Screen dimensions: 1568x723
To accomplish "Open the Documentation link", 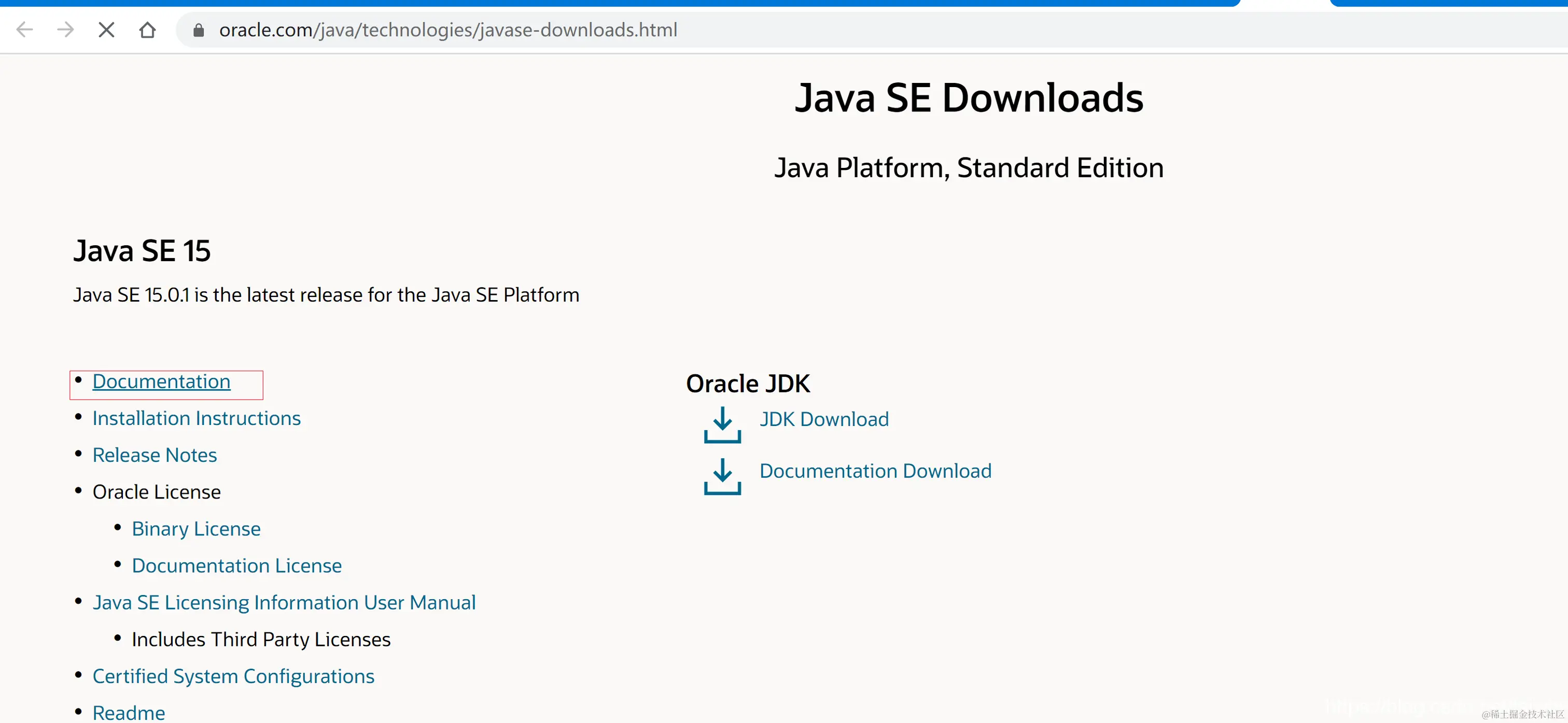I will [x=161, y=381].
